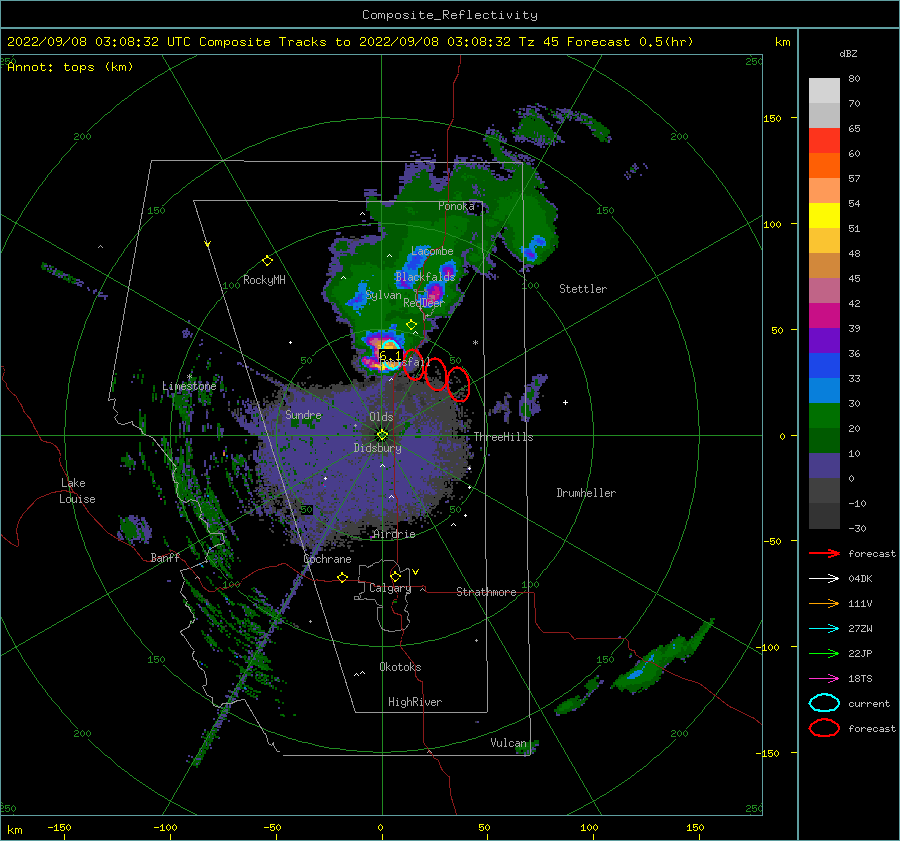Click the Drumheller label
Screen dimensions: 900x841
point(586,493)
